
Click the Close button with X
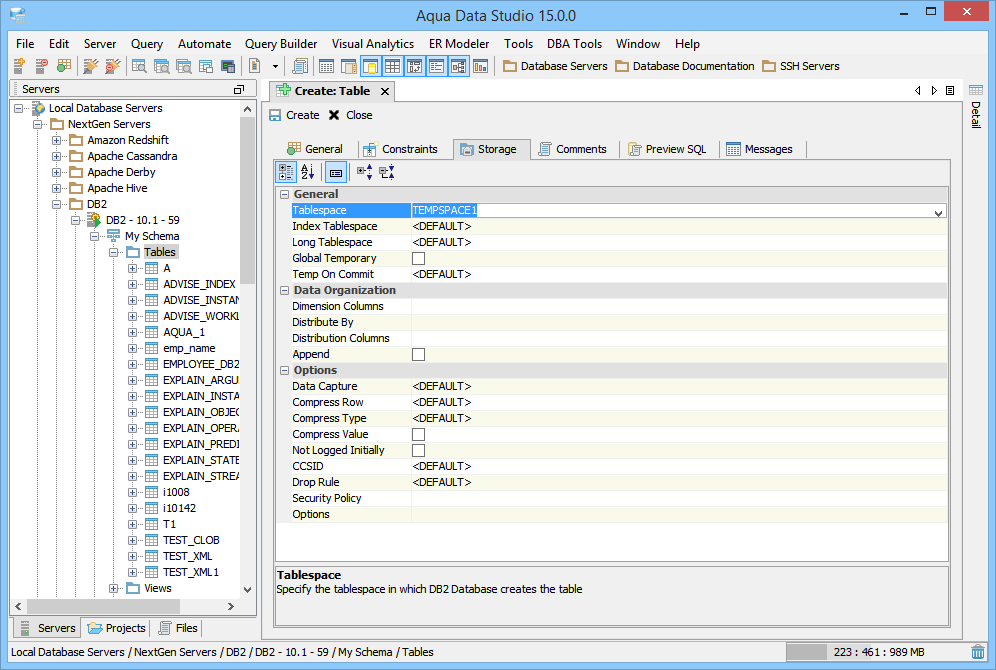click(351, 115)
